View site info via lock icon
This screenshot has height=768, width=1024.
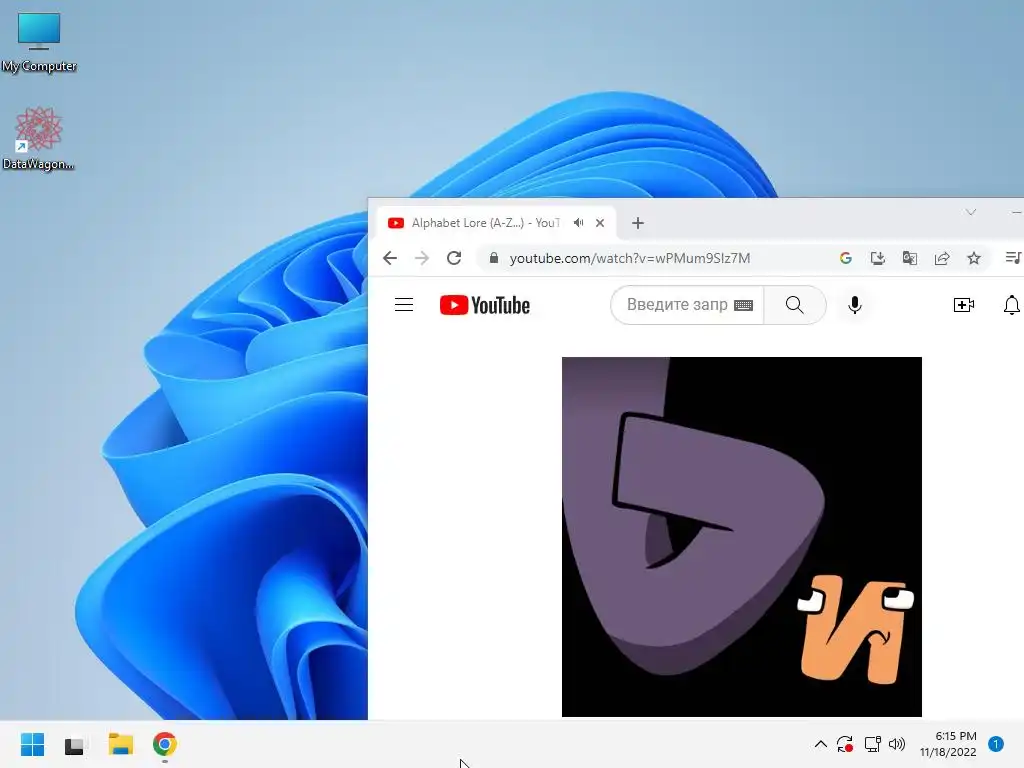pyautogui.click(x=494, y=258)
